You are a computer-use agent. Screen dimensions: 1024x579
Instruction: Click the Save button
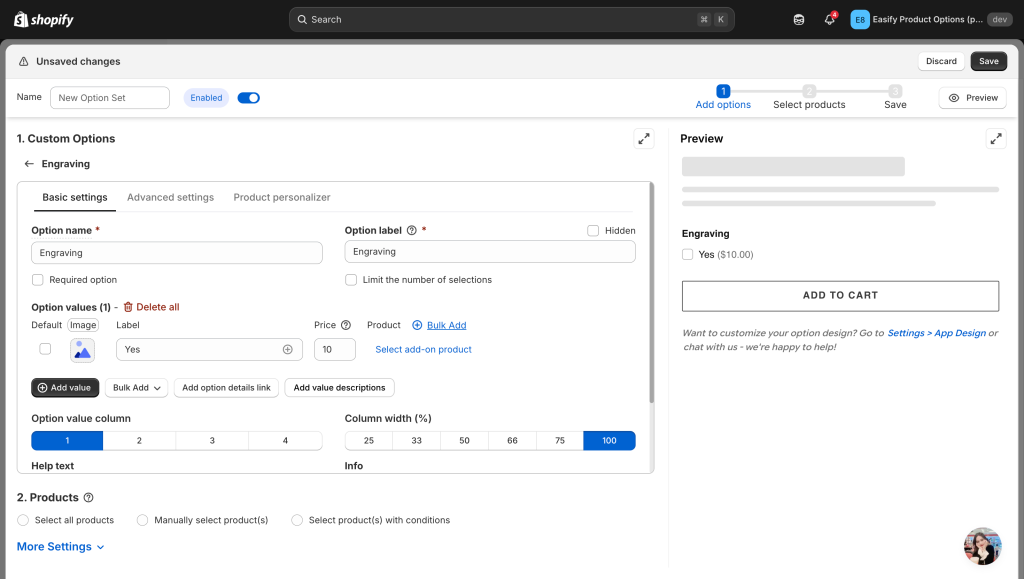[988, 61]
